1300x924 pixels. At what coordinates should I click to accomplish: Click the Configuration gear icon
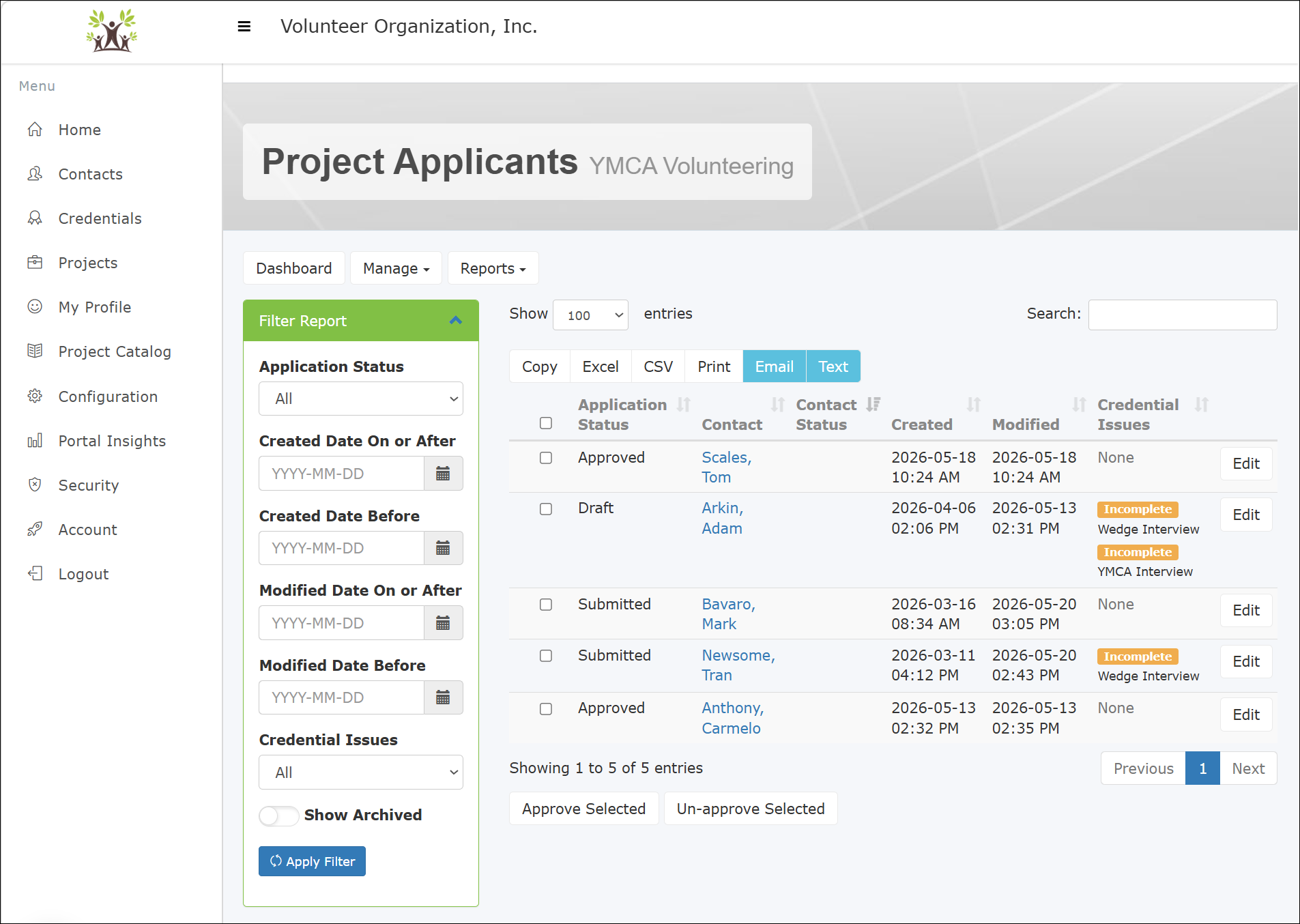click(x=35, y=396)
